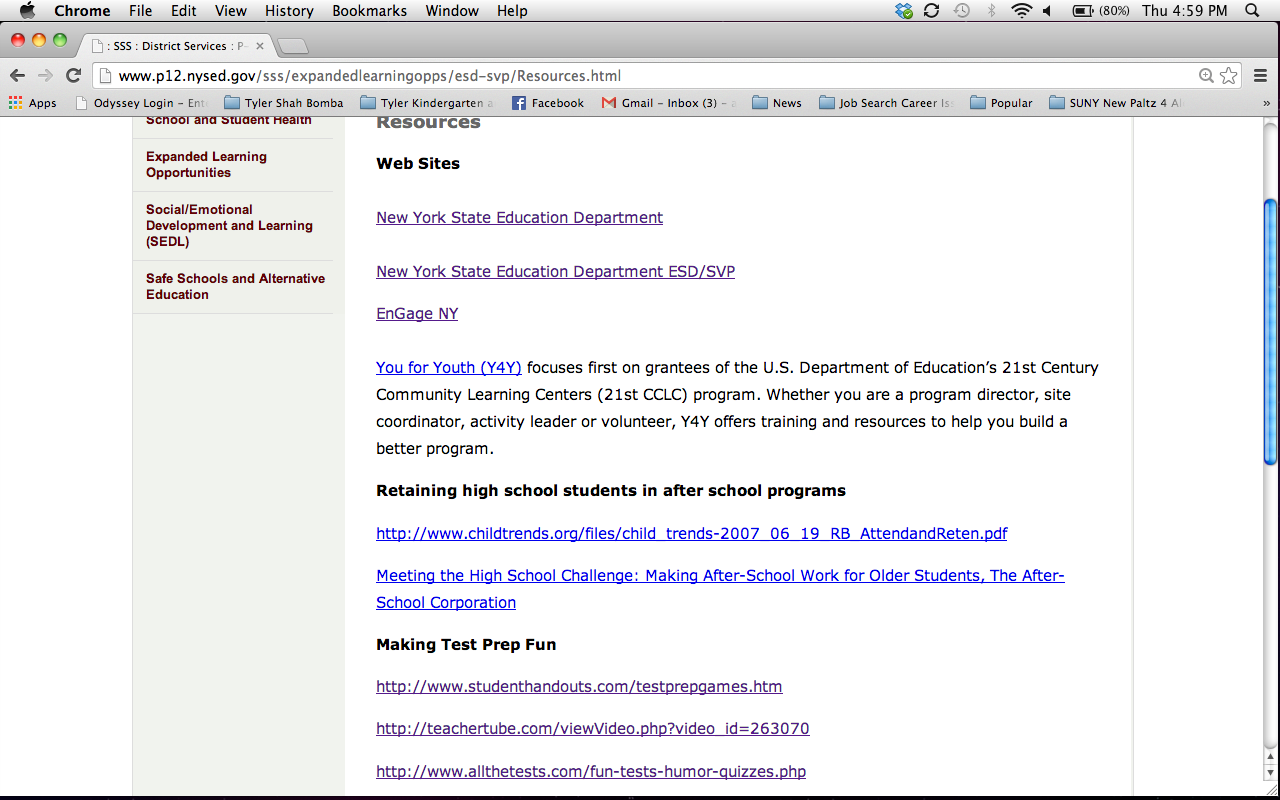This screenshot has width=1280, height=800.
Task: Click the Making Test Prep Fun heading
Action: [x=466, y=644]
